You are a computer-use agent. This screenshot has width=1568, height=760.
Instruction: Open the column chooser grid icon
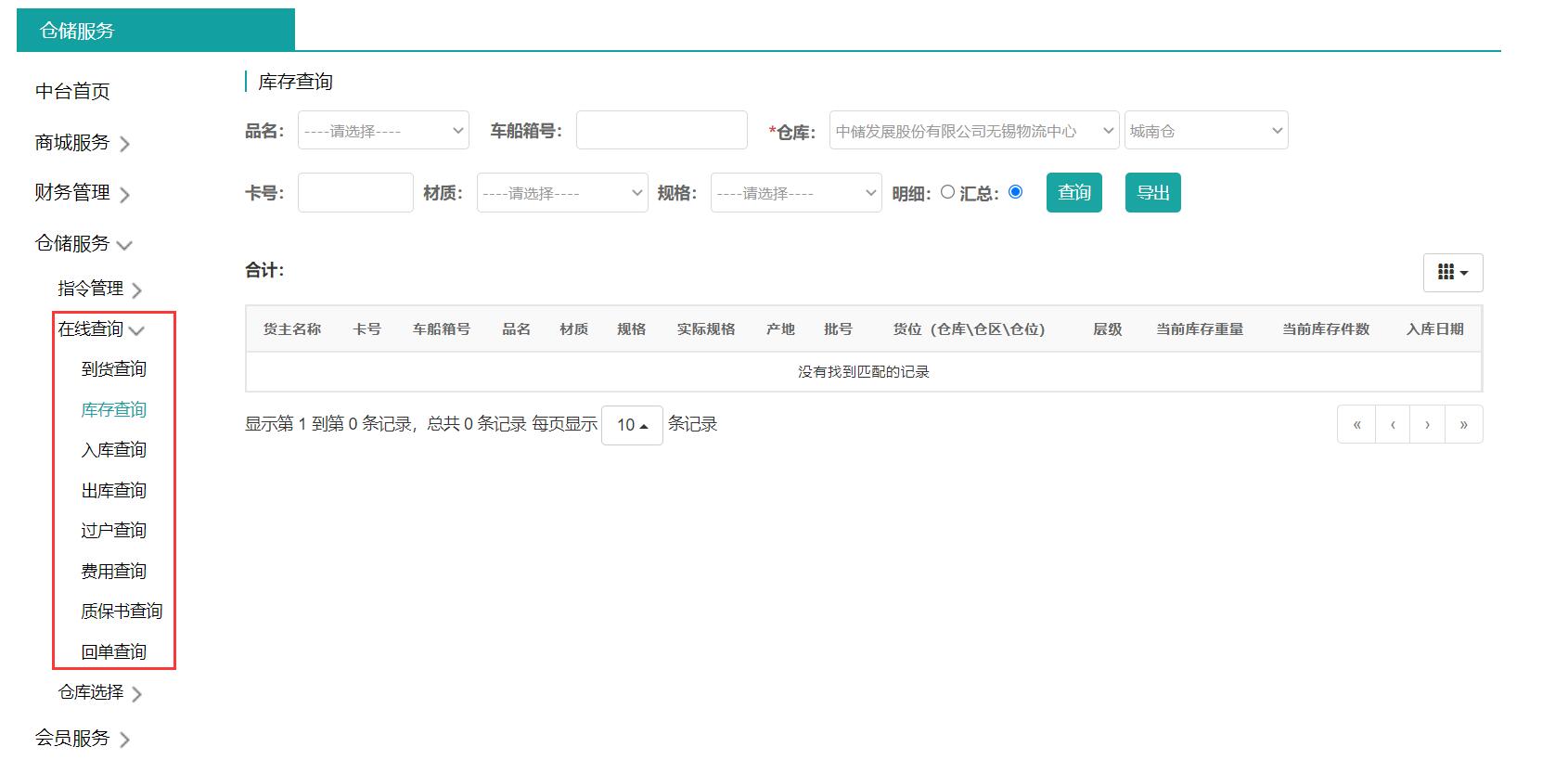pyautogui.click(x=1452, y=273)
